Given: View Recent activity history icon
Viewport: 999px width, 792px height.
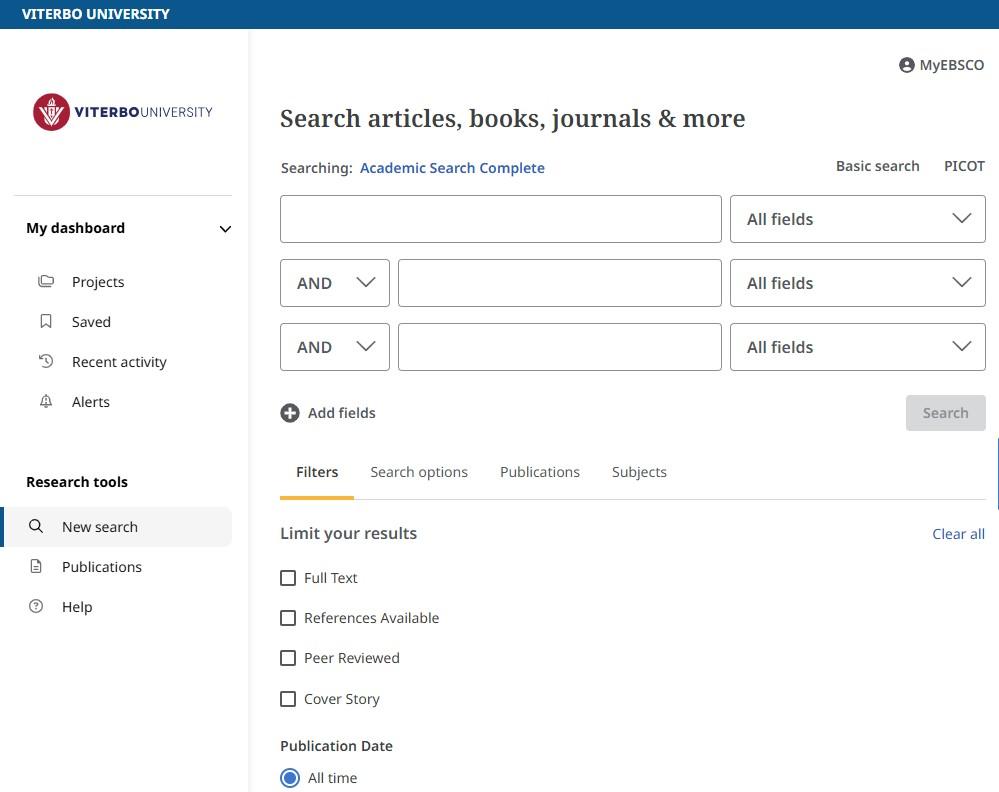Looking at the screenshot, I should (x=46, y=361).
